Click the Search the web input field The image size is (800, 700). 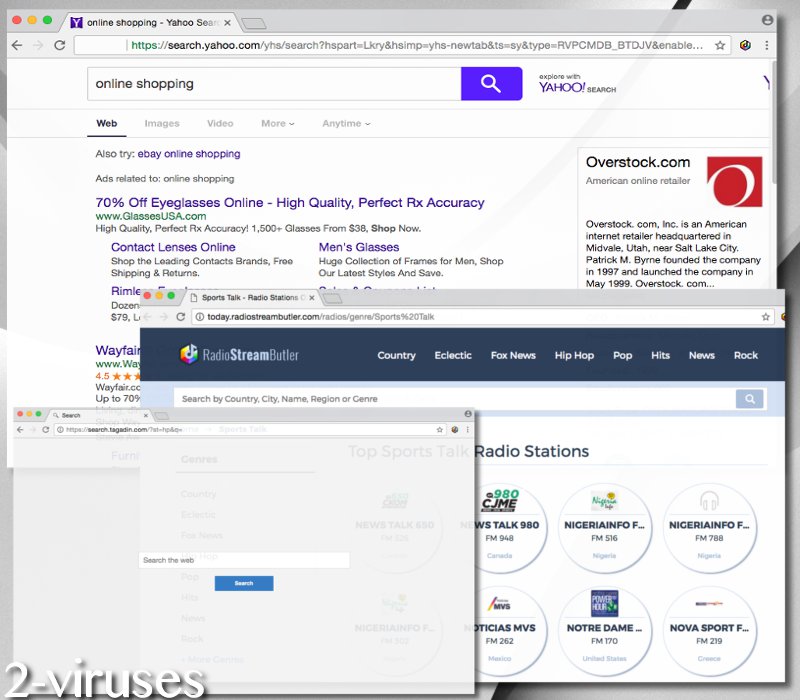point(244,560)
